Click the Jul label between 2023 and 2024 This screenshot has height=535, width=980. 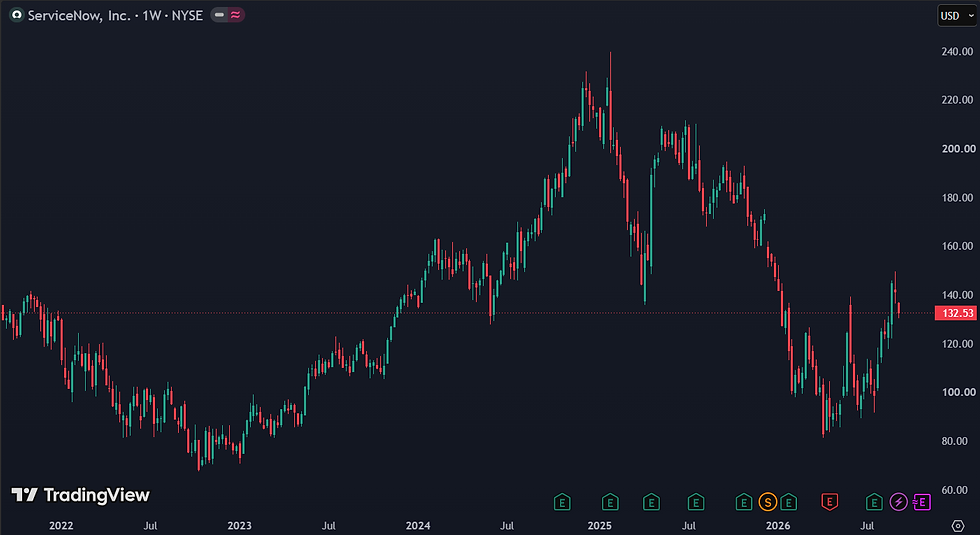coord(329,526)
